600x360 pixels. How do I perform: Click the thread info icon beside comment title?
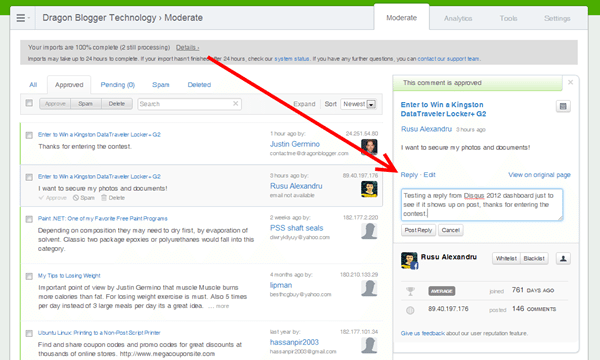click(x=563, y=106)
